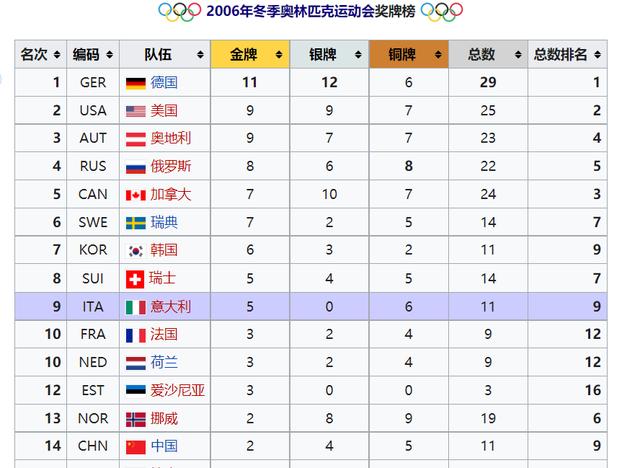Sort table by 银牌 column arrows
Viewport: 640px width, 468px height.
[358, 54]
